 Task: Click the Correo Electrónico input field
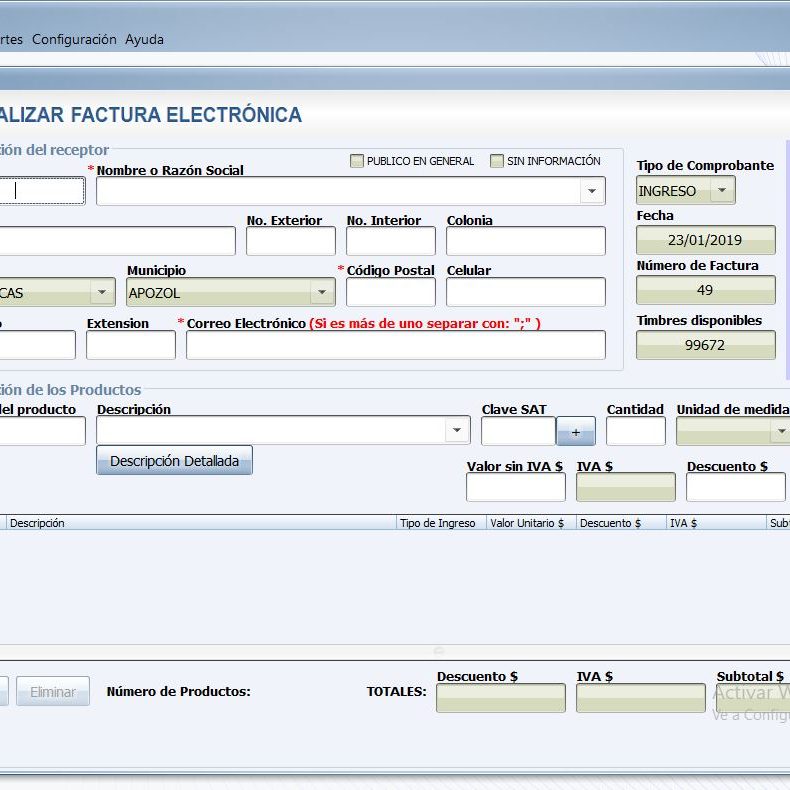(395, 345)
